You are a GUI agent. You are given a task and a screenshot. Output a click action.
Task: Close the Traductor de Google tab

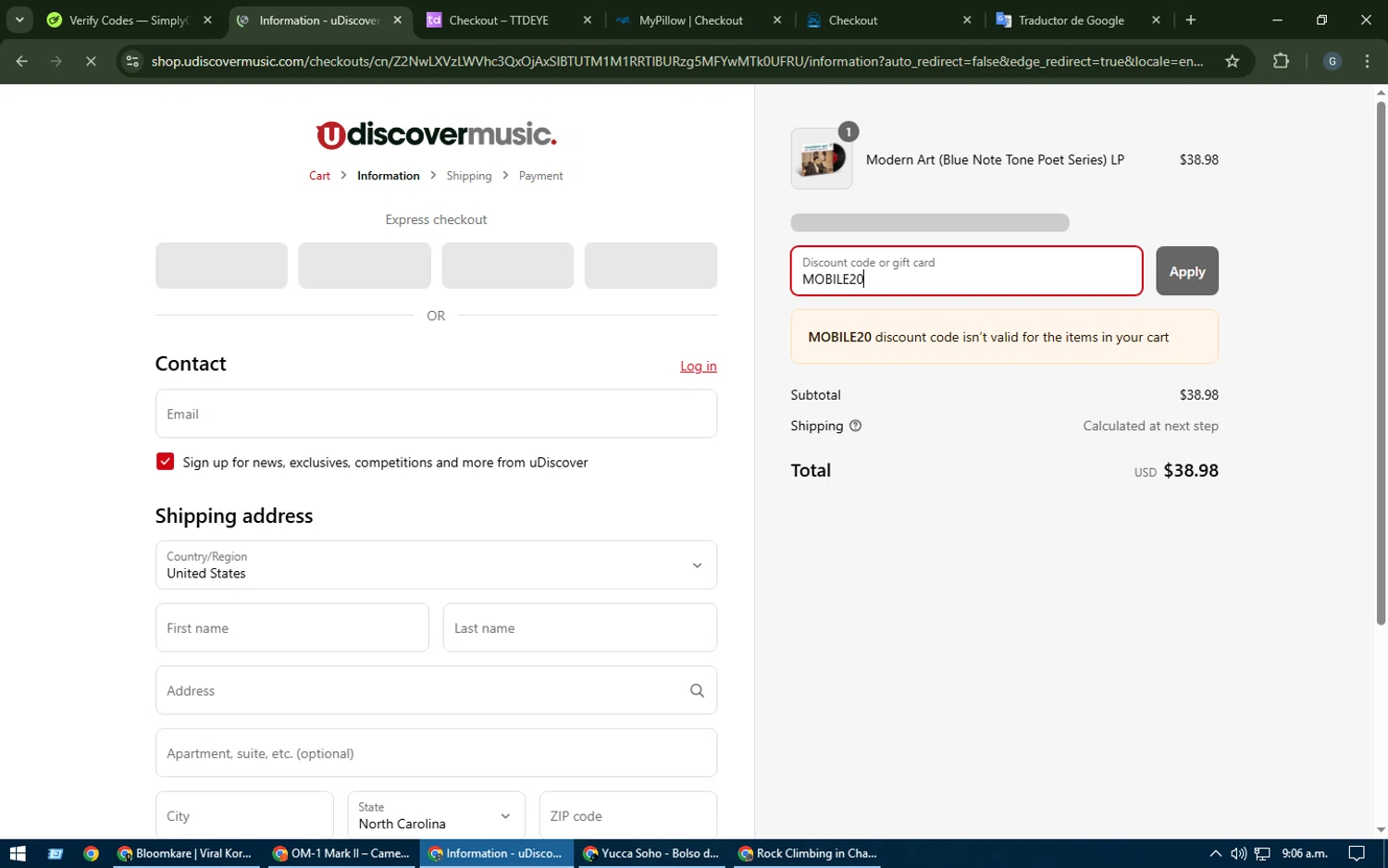click(1156, 19)
